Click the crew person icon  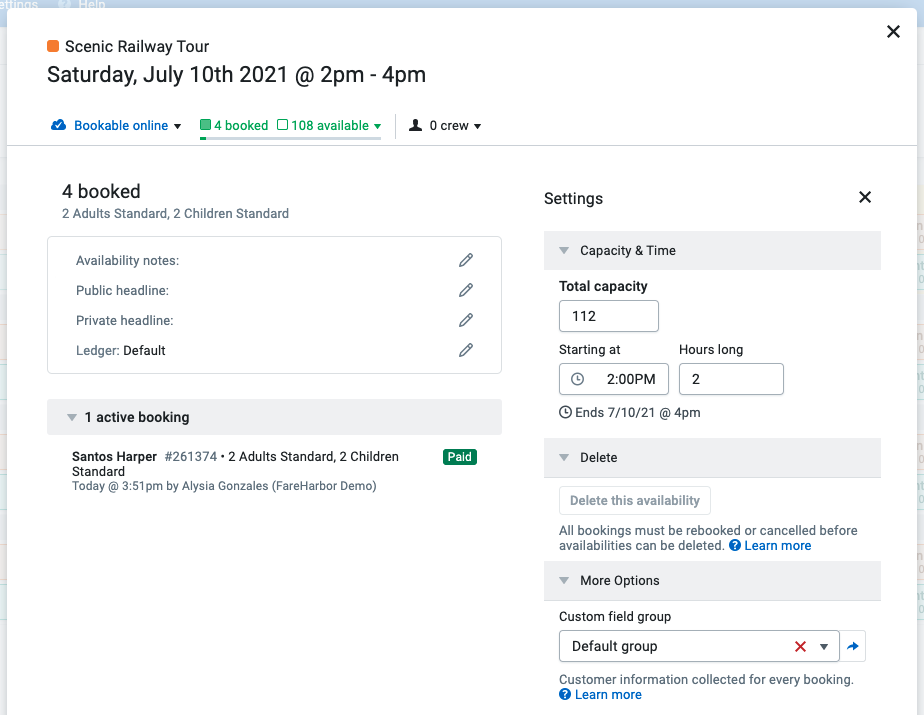(x=415, y=125)
